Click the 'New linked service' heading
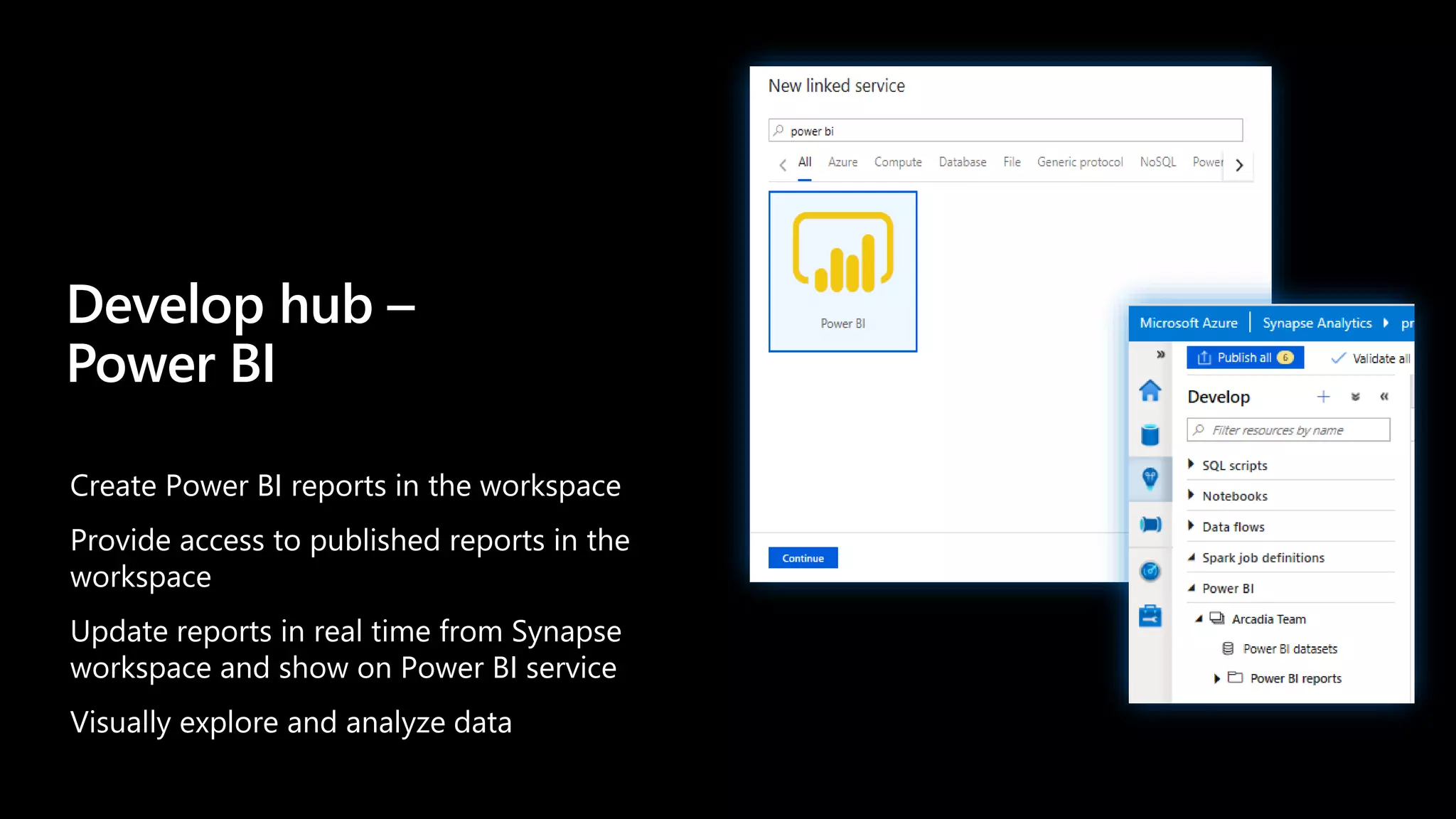This screenshot has width=1456, height=819. click(x=836, y=86)
